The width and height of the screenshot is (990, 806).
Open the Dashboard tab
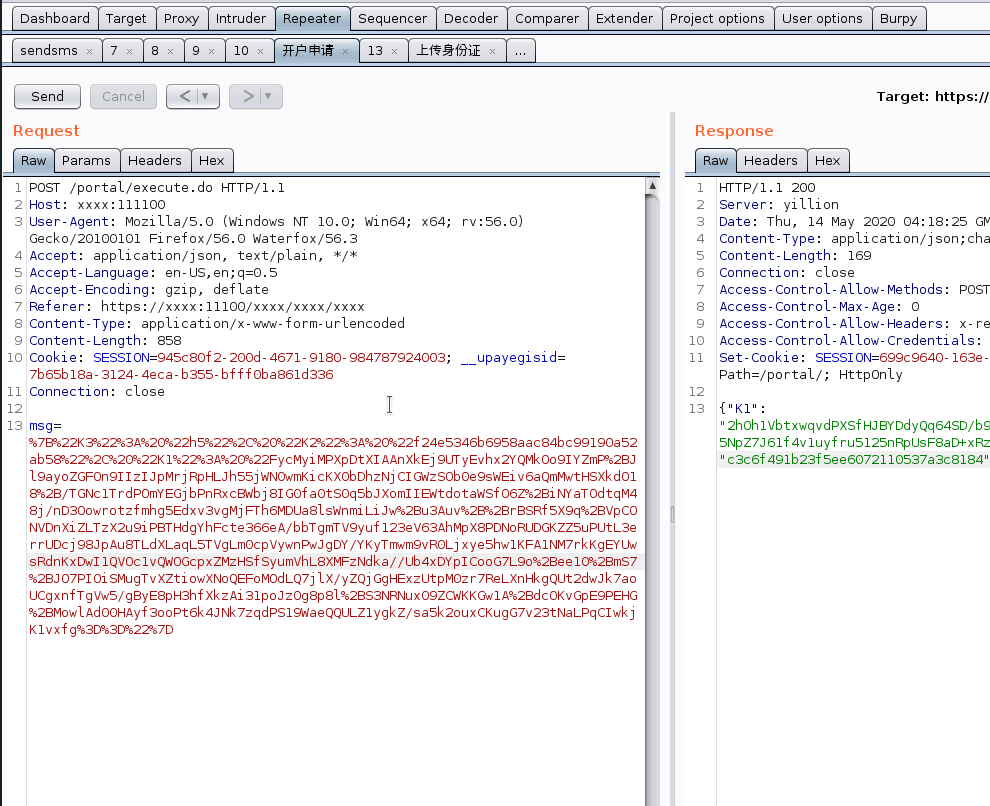(x=55, y=18)
